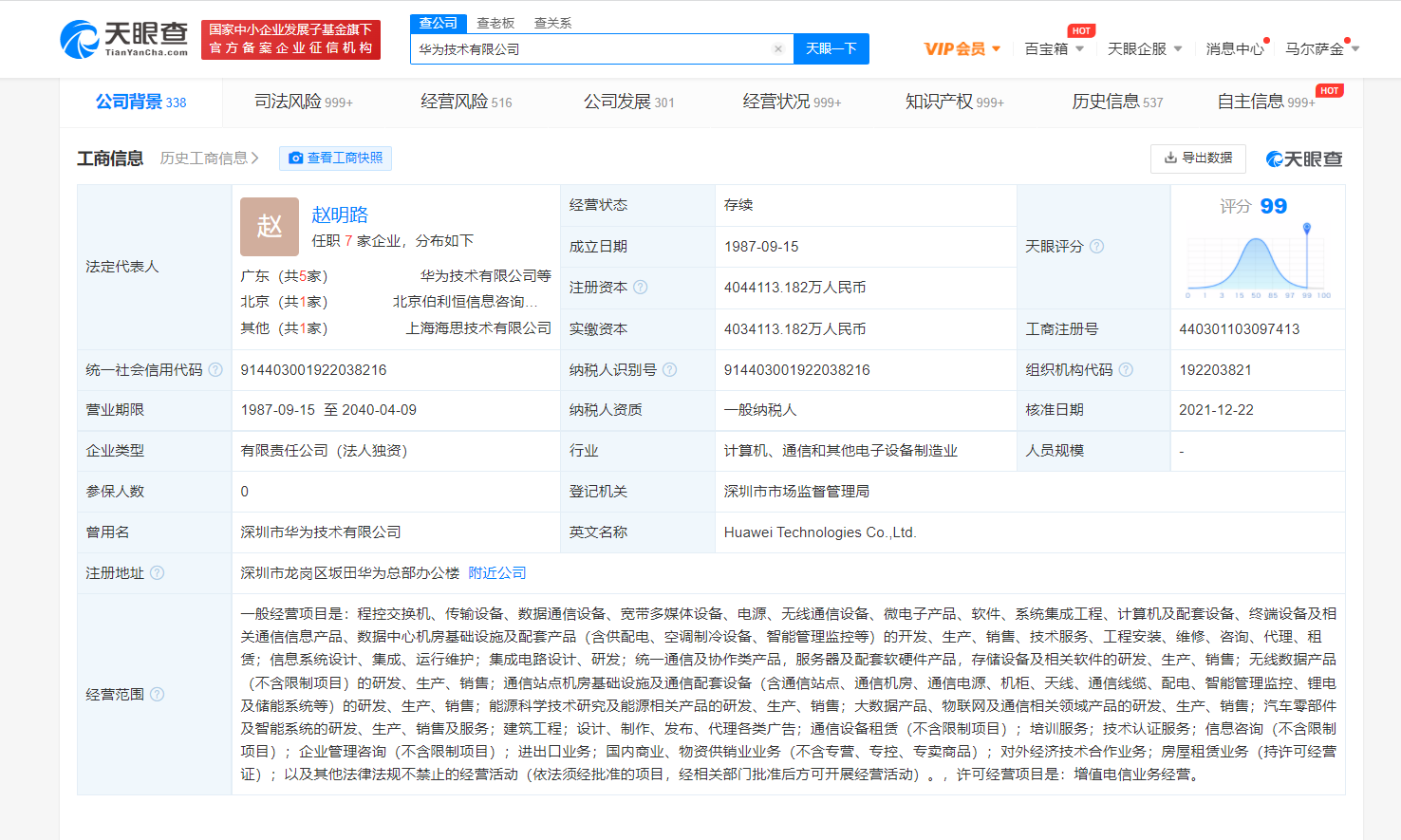This screenshot has width=1401, height=840.
Task: Click the 查看工商快照 button
Action: coord(335,158)
